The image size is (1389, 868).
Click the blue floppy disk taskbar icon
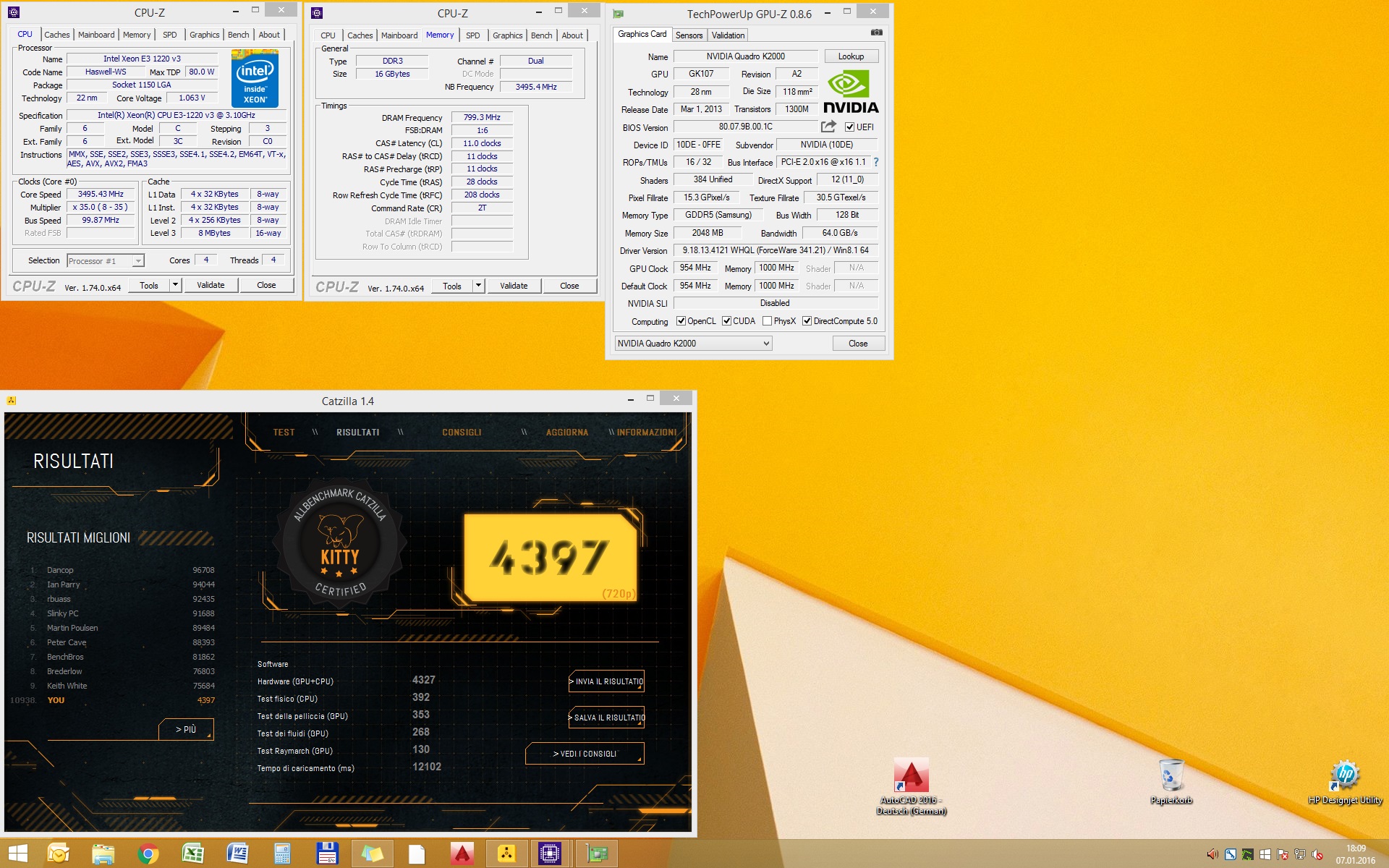pos(327,854)
